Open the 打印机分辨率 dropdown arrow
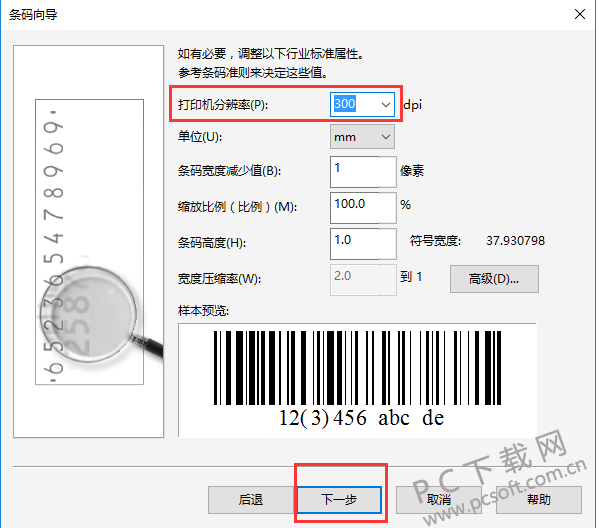This screenshot has width=599, height=528. pyautogui.click(x=386, y=104)
